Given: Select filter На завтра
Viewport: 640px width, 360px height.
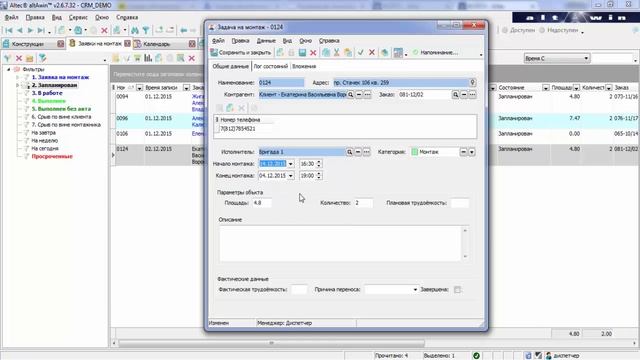Looking at the screenshot, I should click(44, 133).
